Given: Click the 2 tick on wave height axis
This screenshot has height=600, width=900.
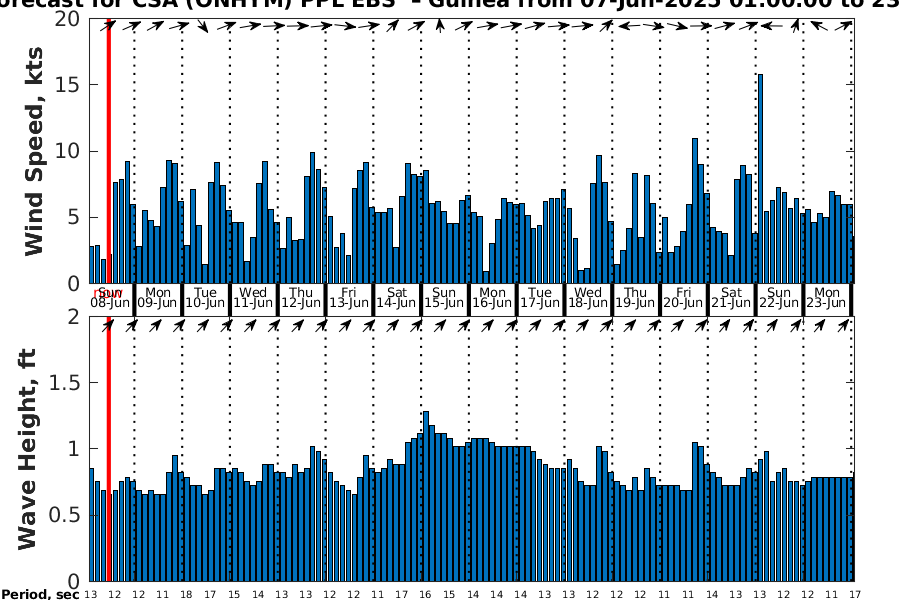Looking at the screenshot, I should coord(73,316).
